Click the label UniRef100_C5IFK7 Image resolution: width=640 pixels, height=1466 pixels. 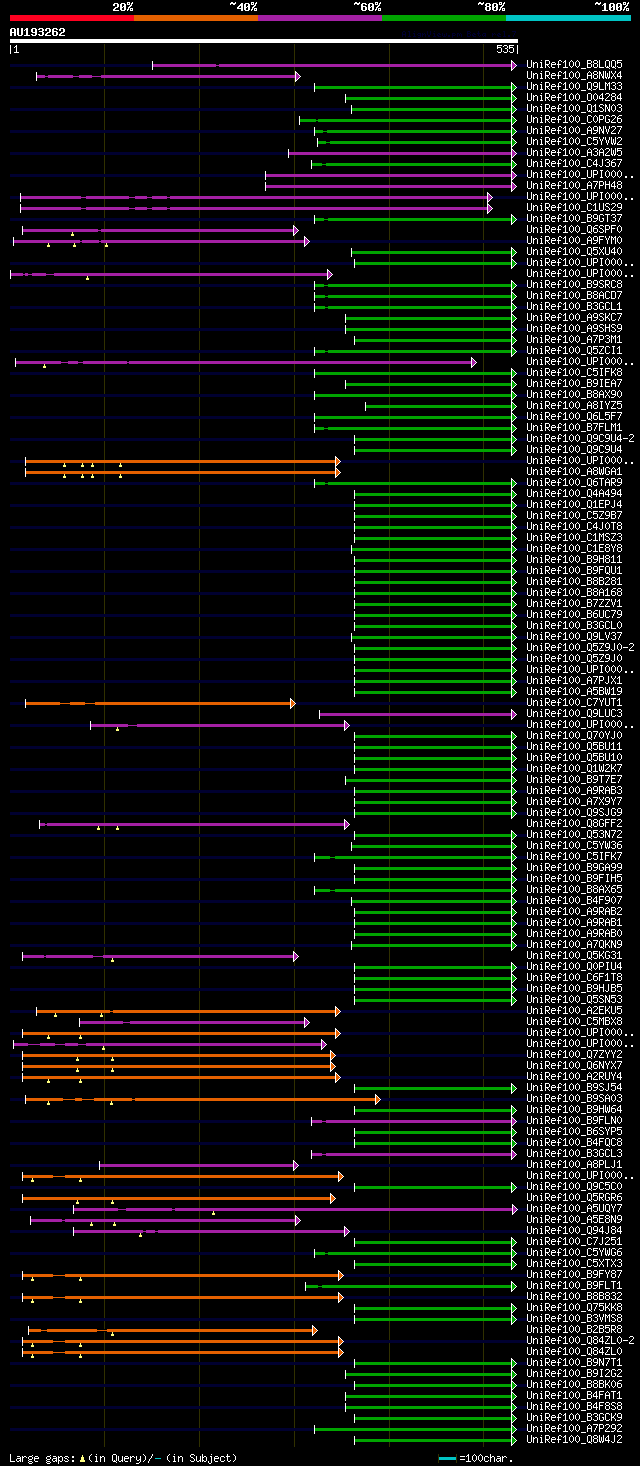pyautogui.click(x=574, y=857)
